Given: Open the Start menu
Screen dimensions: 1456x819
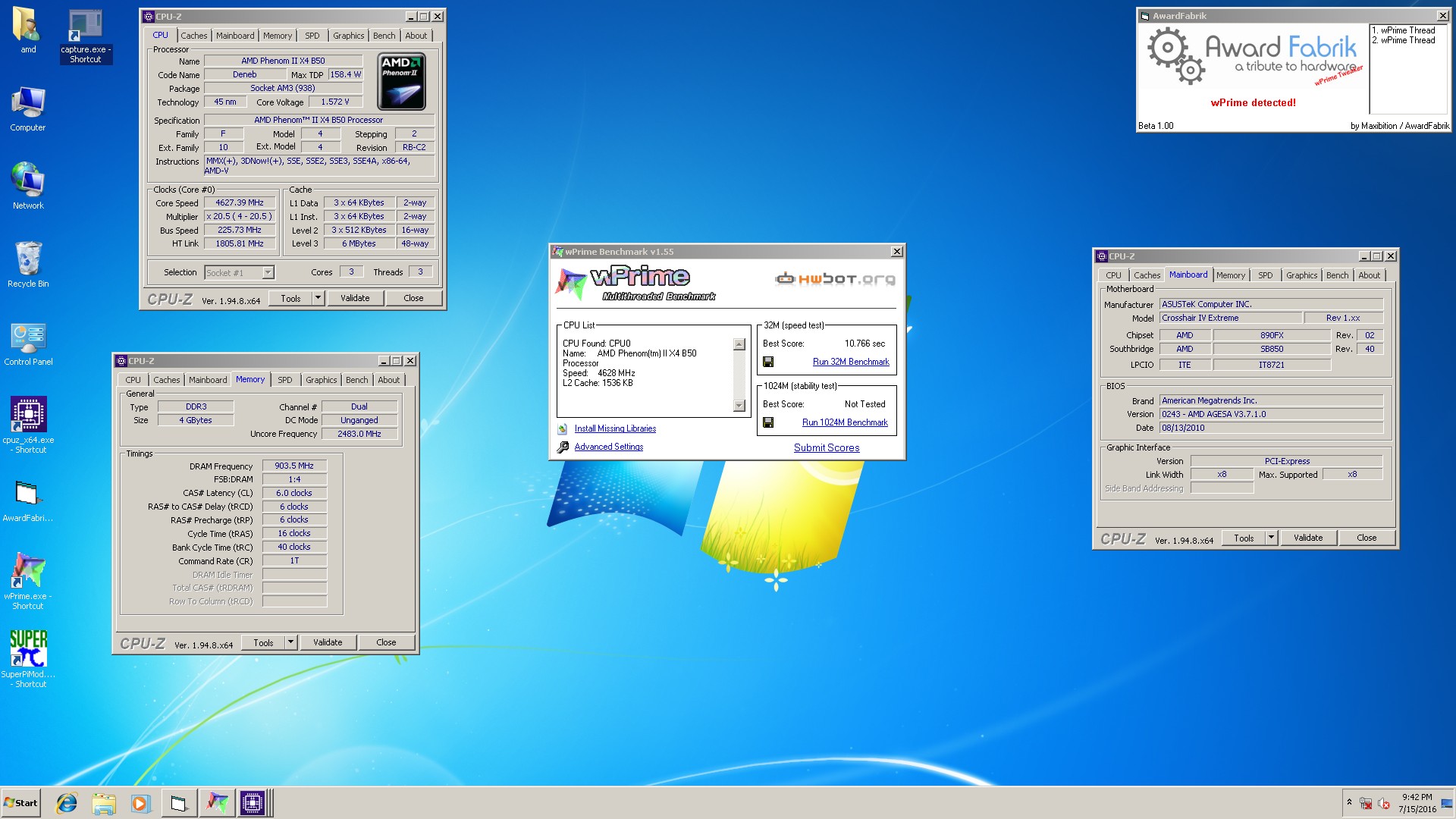Looking at the screenshot, I should [x=20, y=803].
